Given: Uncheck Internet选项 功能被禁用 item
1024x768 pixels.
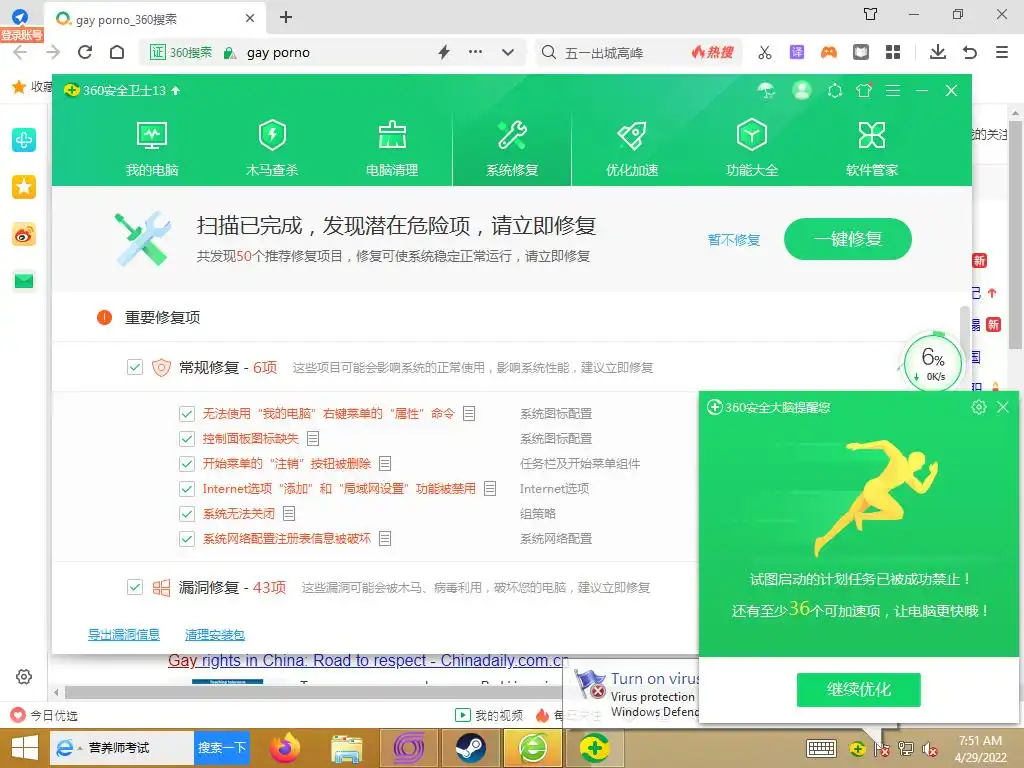Looking at the screenshot, I should [187, 488].
